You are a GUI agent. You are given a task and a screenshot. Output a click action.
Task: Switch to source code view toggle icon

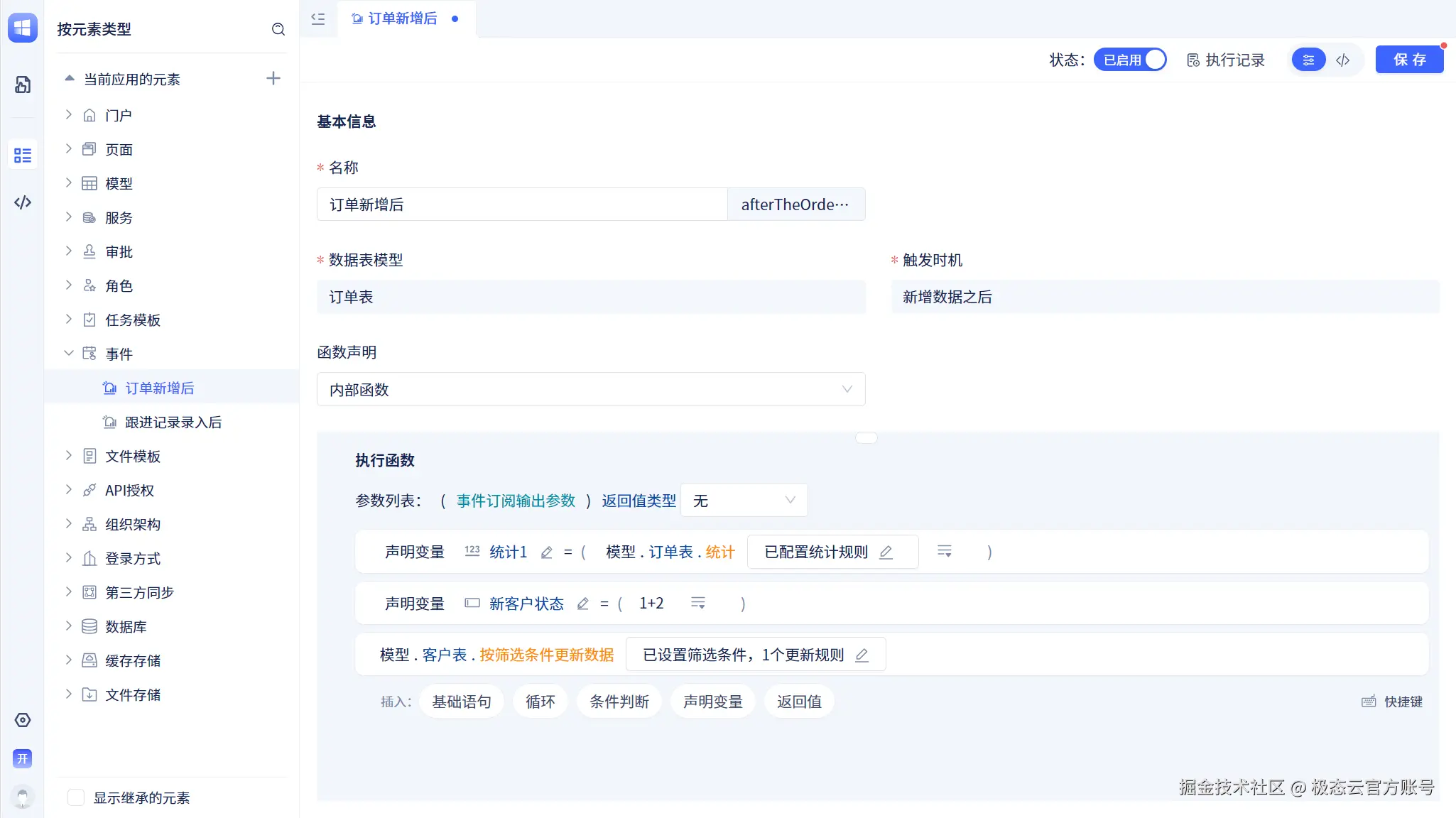click(1342, 60)
